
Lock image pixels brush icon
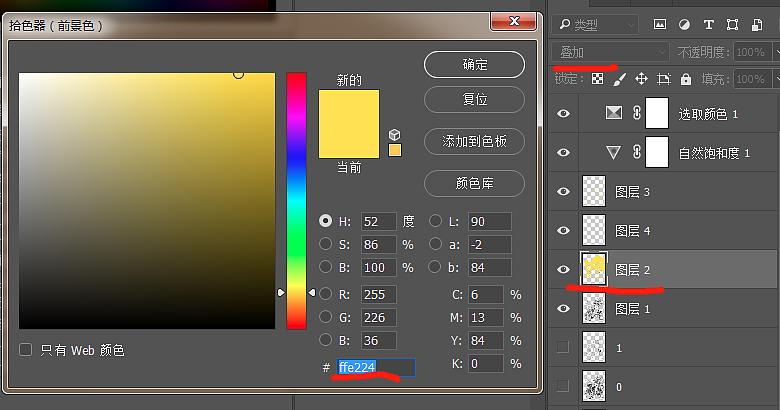[x=619, y=79]
